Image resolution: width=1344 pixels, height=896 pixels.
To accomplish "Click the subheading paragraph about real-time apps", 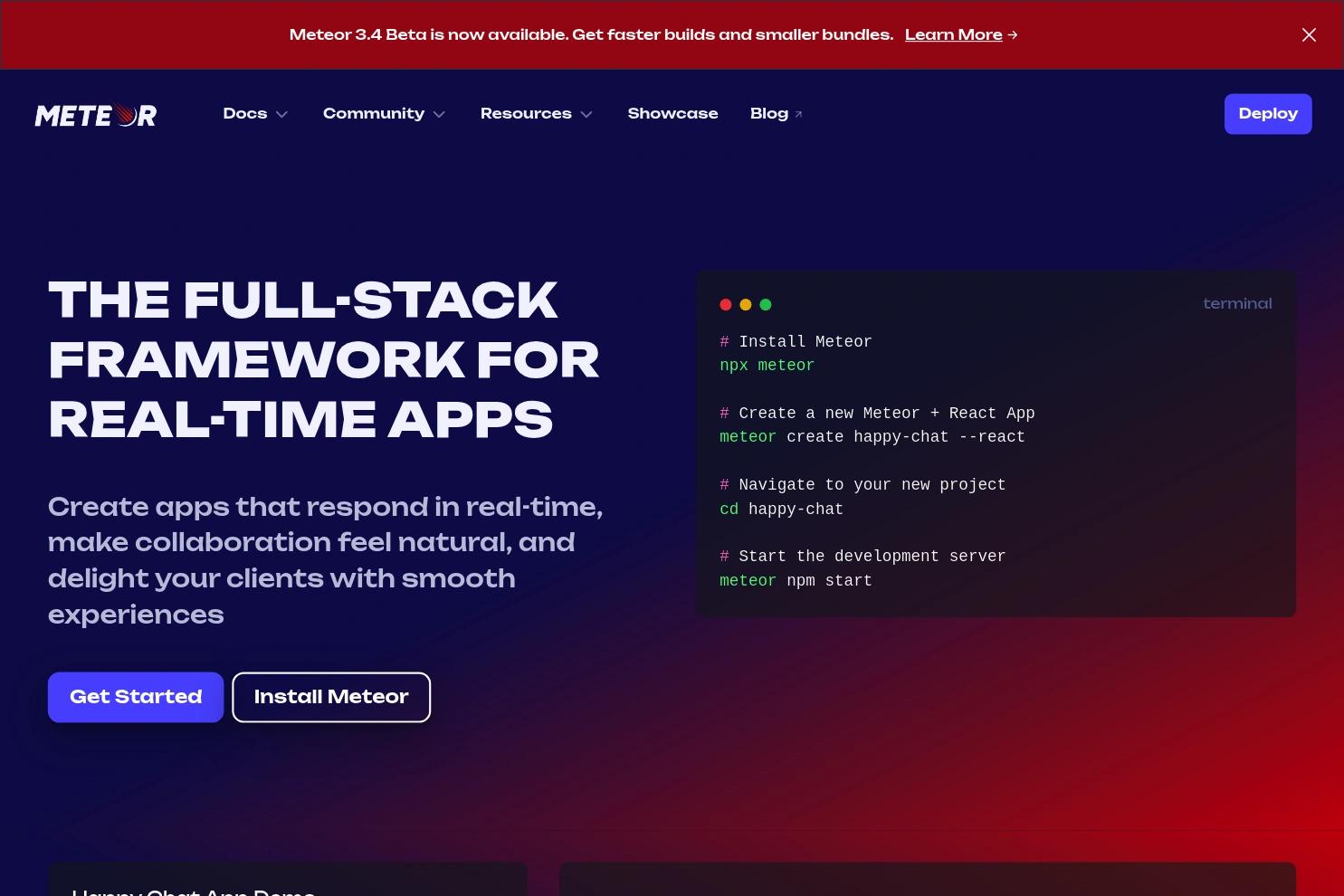I will (326, 560).
